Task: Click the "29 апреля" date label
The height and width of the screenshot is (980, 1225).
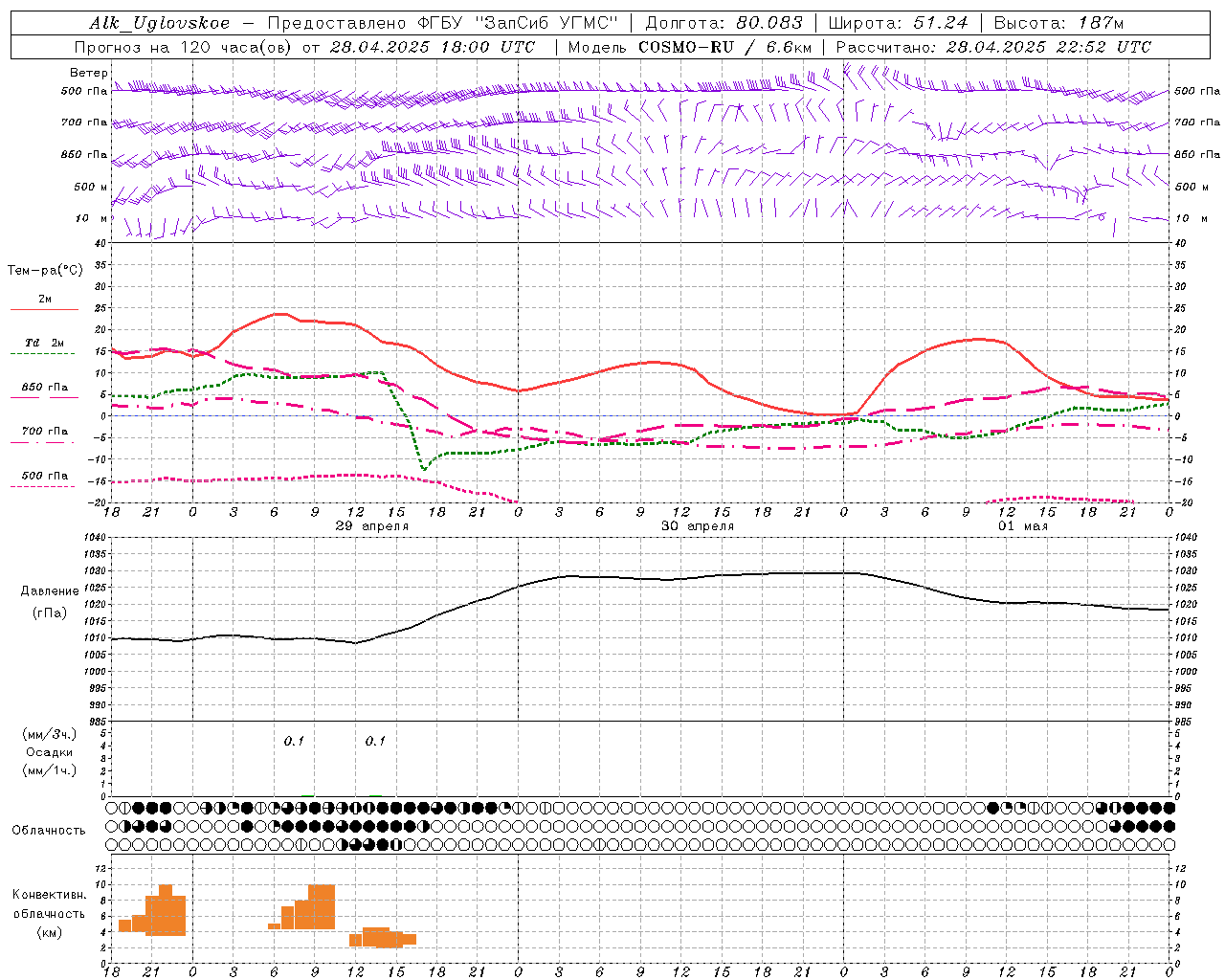Action: tap(372, 526)
